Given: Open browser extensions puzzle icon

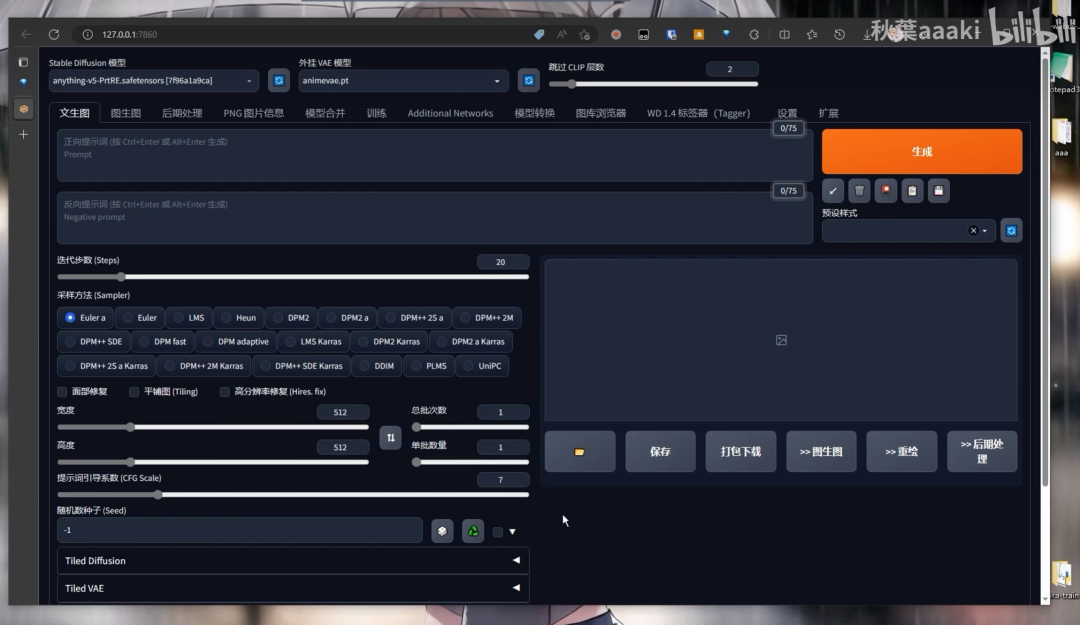Looking at the screenshot, I should [x=754, y=34].
